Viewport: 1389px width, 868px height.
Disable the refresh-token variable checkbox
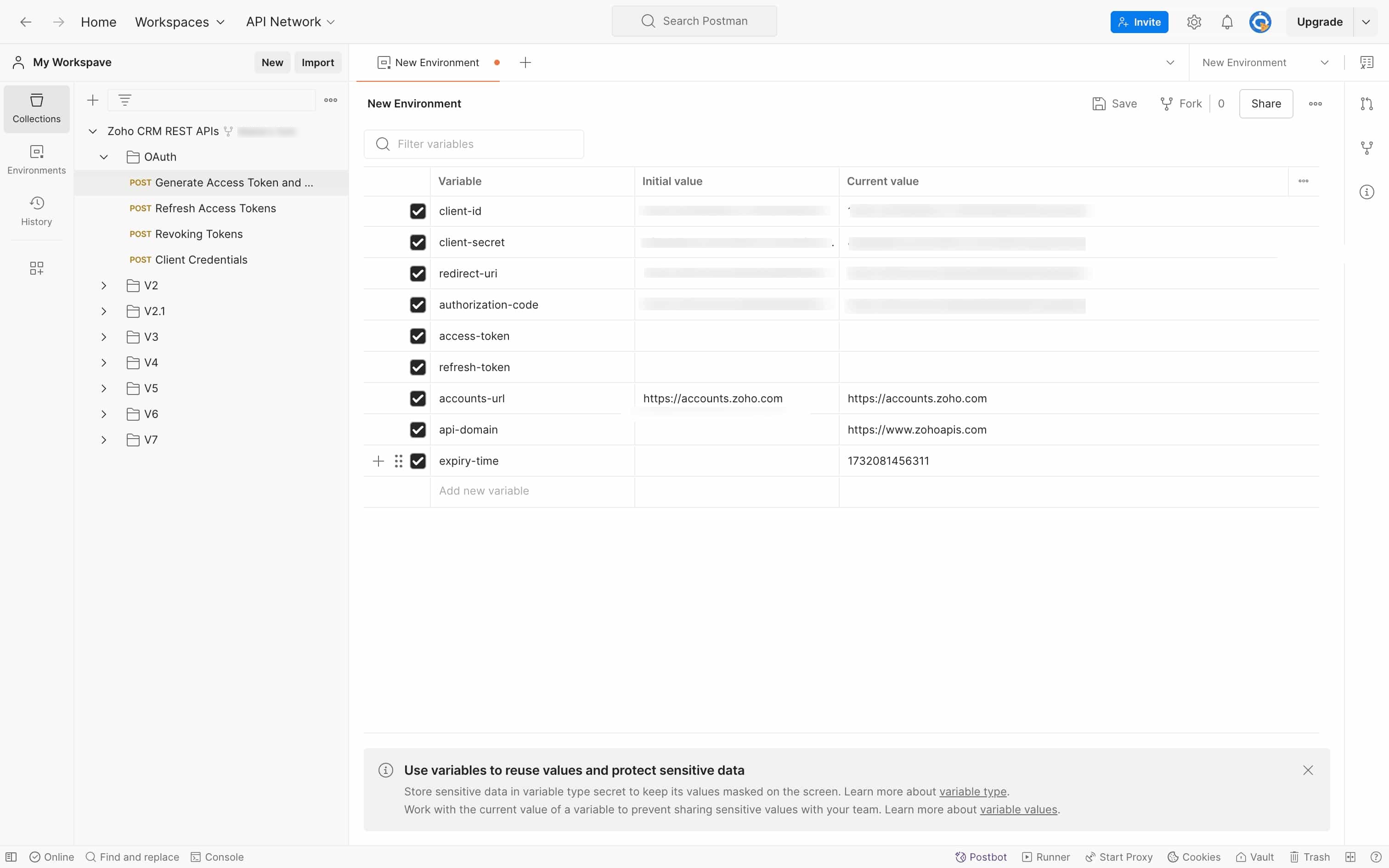[418, 367]
